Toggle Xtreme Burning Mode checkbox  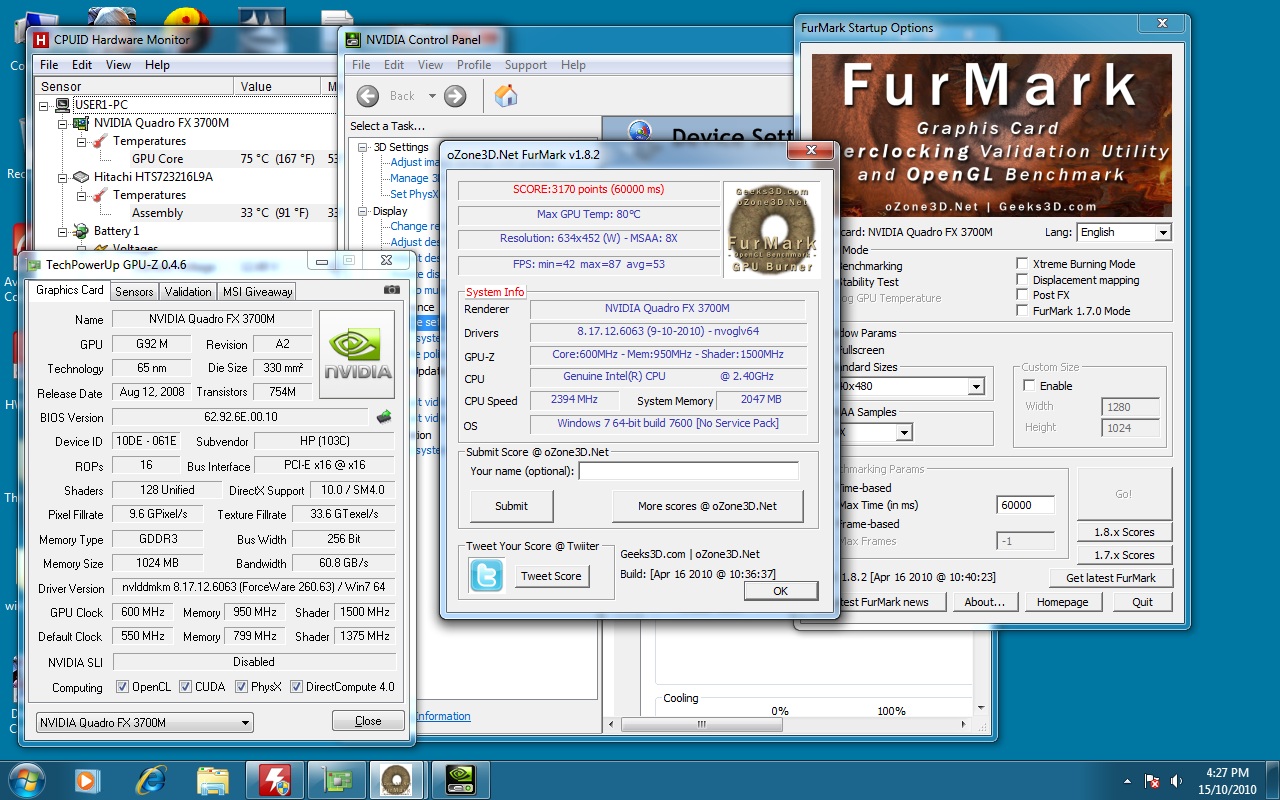[x=1022, y=264]
